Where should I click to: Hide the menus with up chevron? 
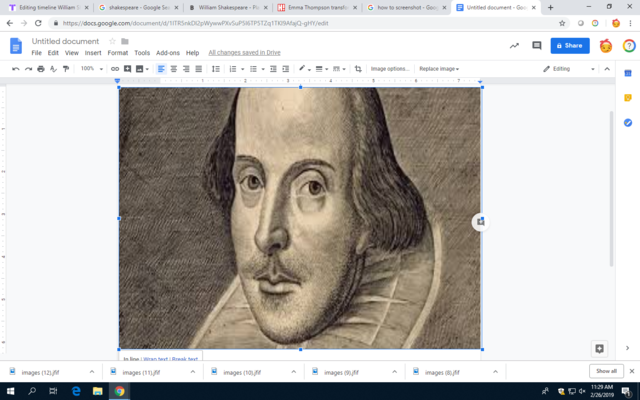tap(607, 69)
